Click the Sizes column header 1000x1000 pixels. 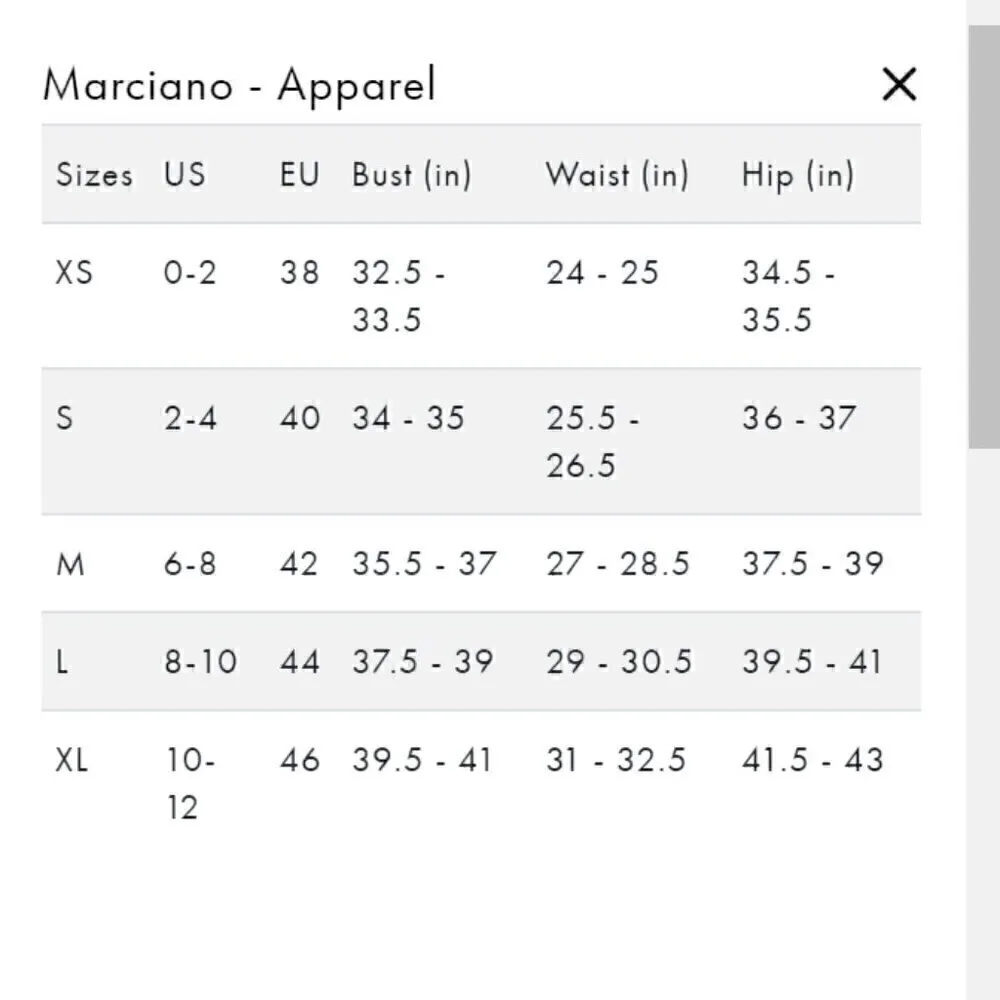click(x=94, y=175)
